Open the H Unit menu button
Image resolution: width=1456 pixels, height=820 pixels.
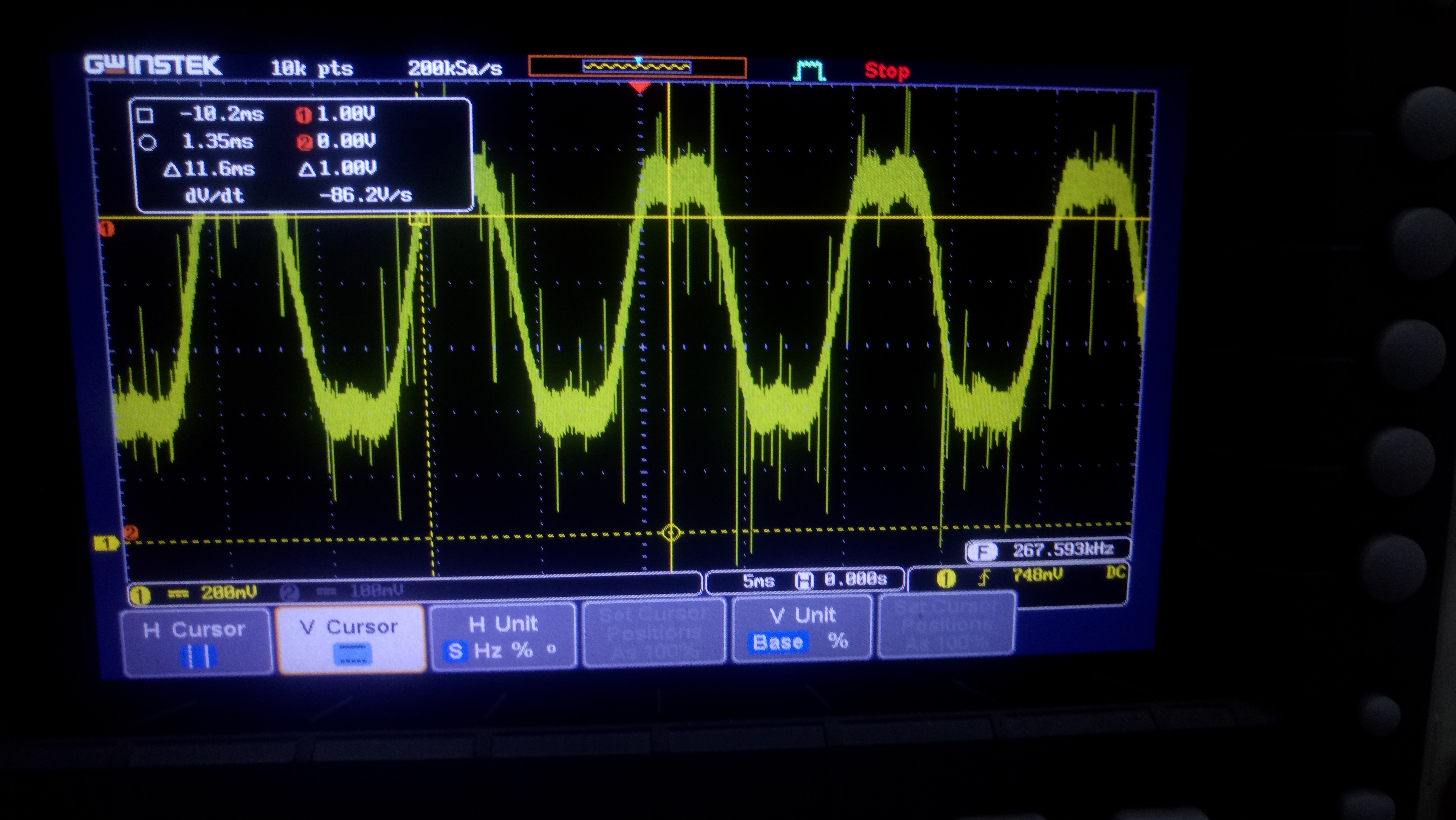(x=502, y=636)
